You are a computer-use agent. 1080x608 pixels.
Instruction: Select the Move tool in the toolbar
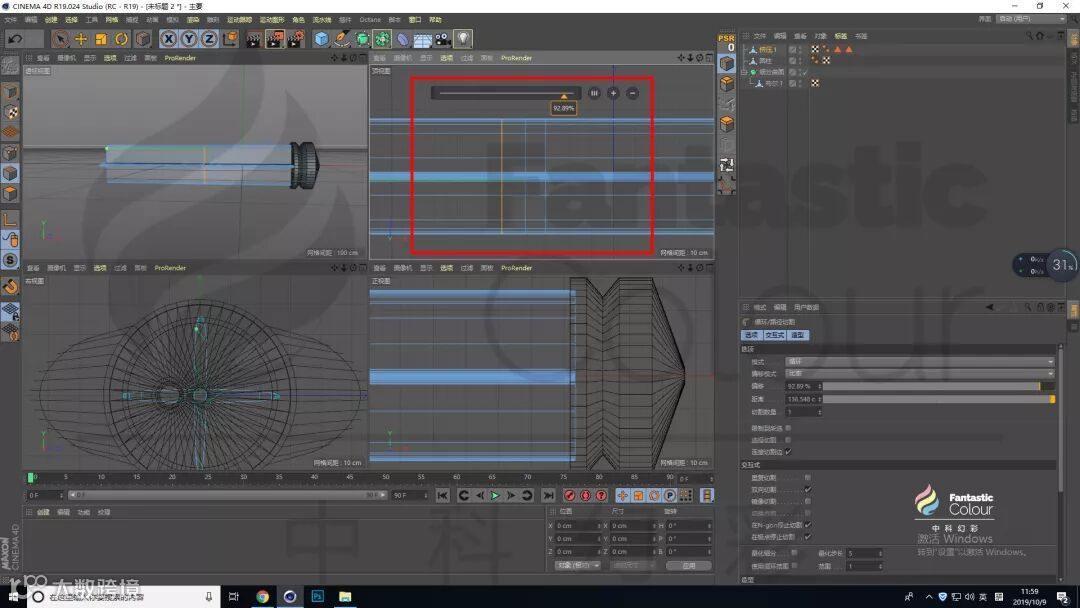[x=81, y=39]
